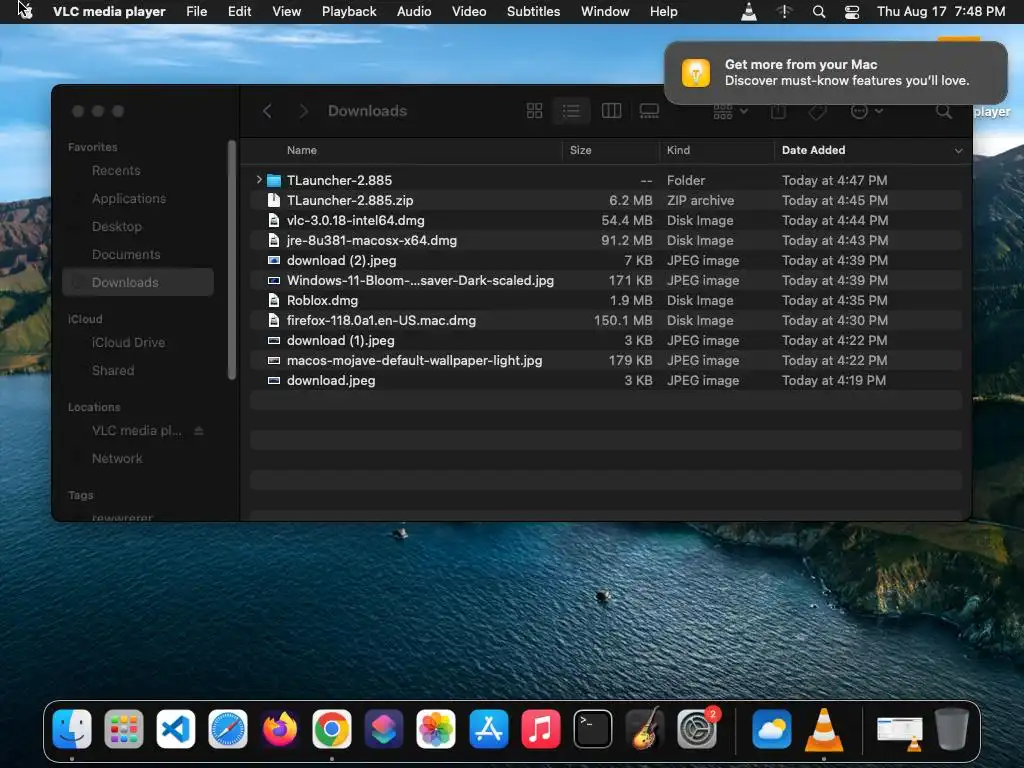Image resolution: width=1024 pixels, height=768 pixels.
Task: Switch Finder to list view
Action: (571, 111)
